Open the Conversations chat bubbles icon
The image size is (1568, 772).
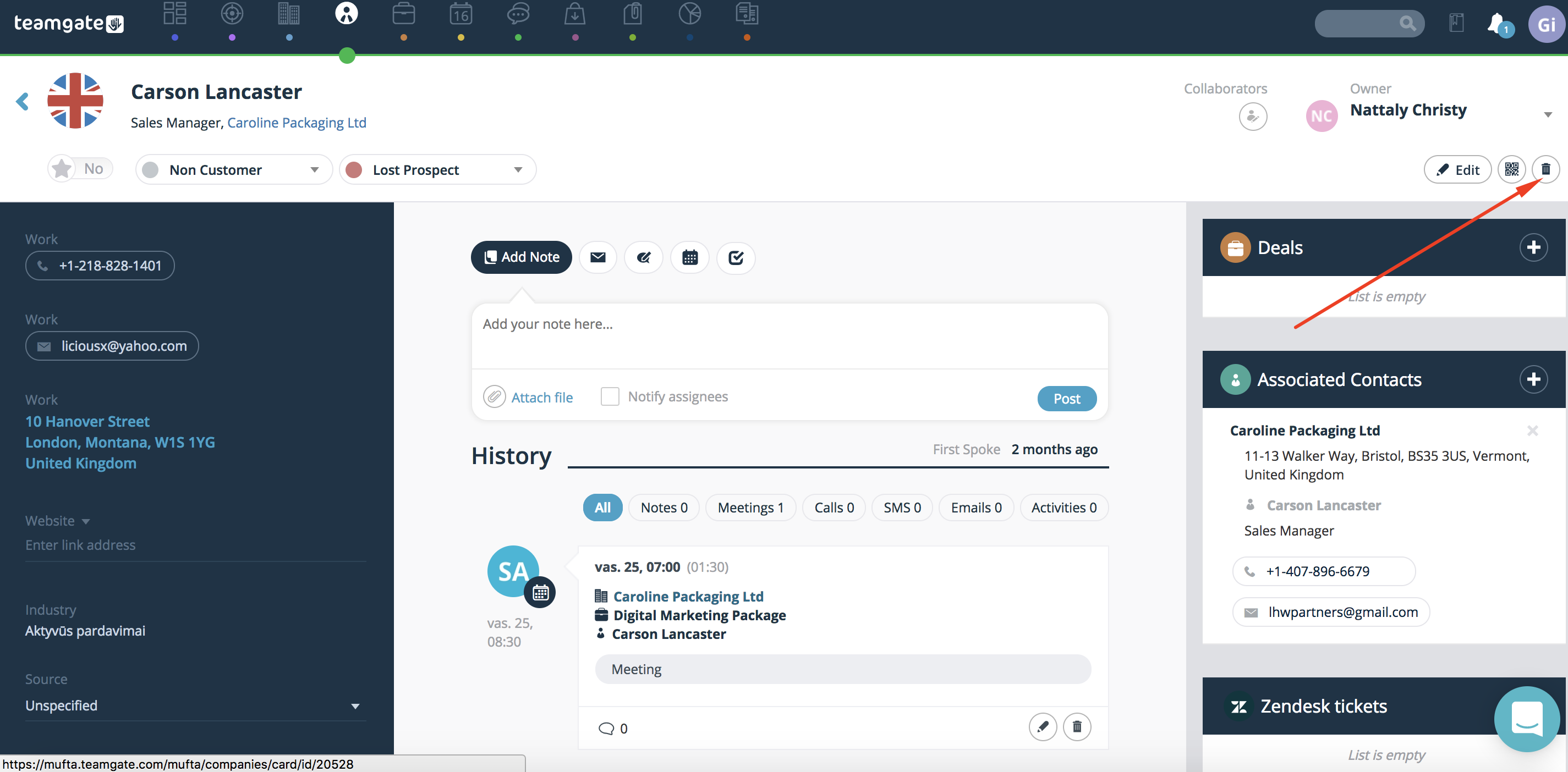click(518, 13)
